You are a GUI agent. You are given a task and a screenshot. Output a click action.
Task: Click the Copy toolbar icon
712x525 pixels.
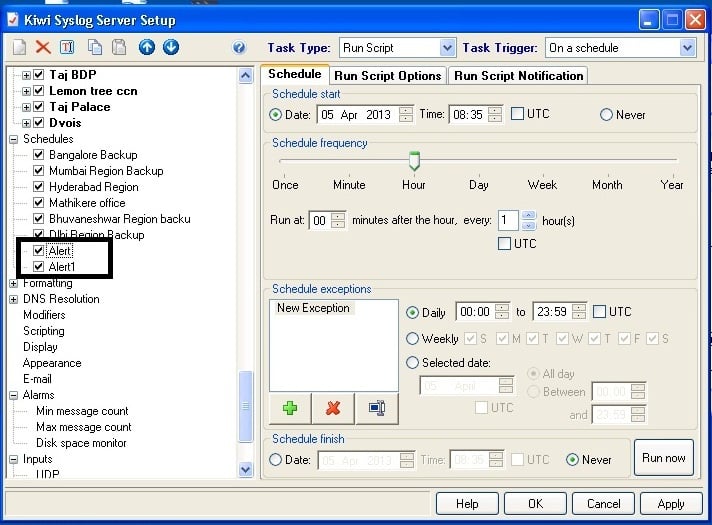click(x=94, y=47)
